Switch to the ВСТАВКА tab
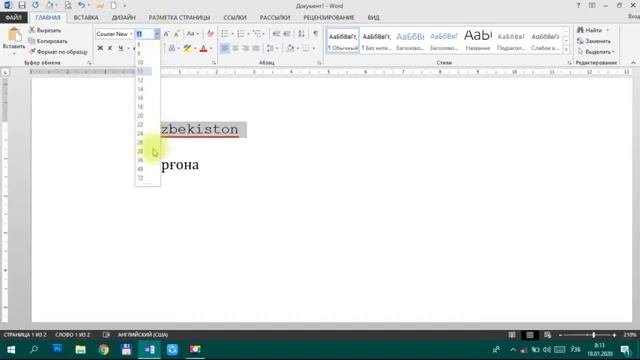 [86, 18]
